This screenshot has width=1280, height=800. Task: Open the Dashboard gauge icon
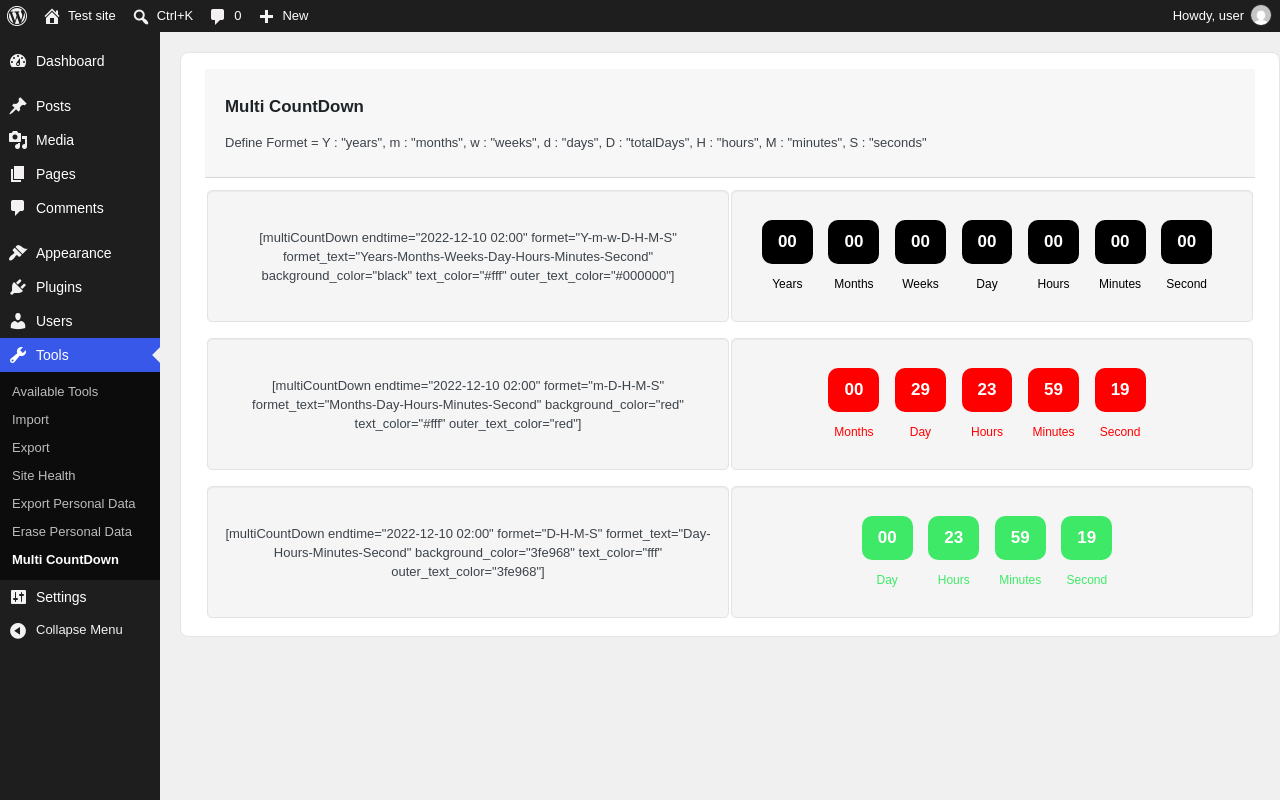[18, 61]
